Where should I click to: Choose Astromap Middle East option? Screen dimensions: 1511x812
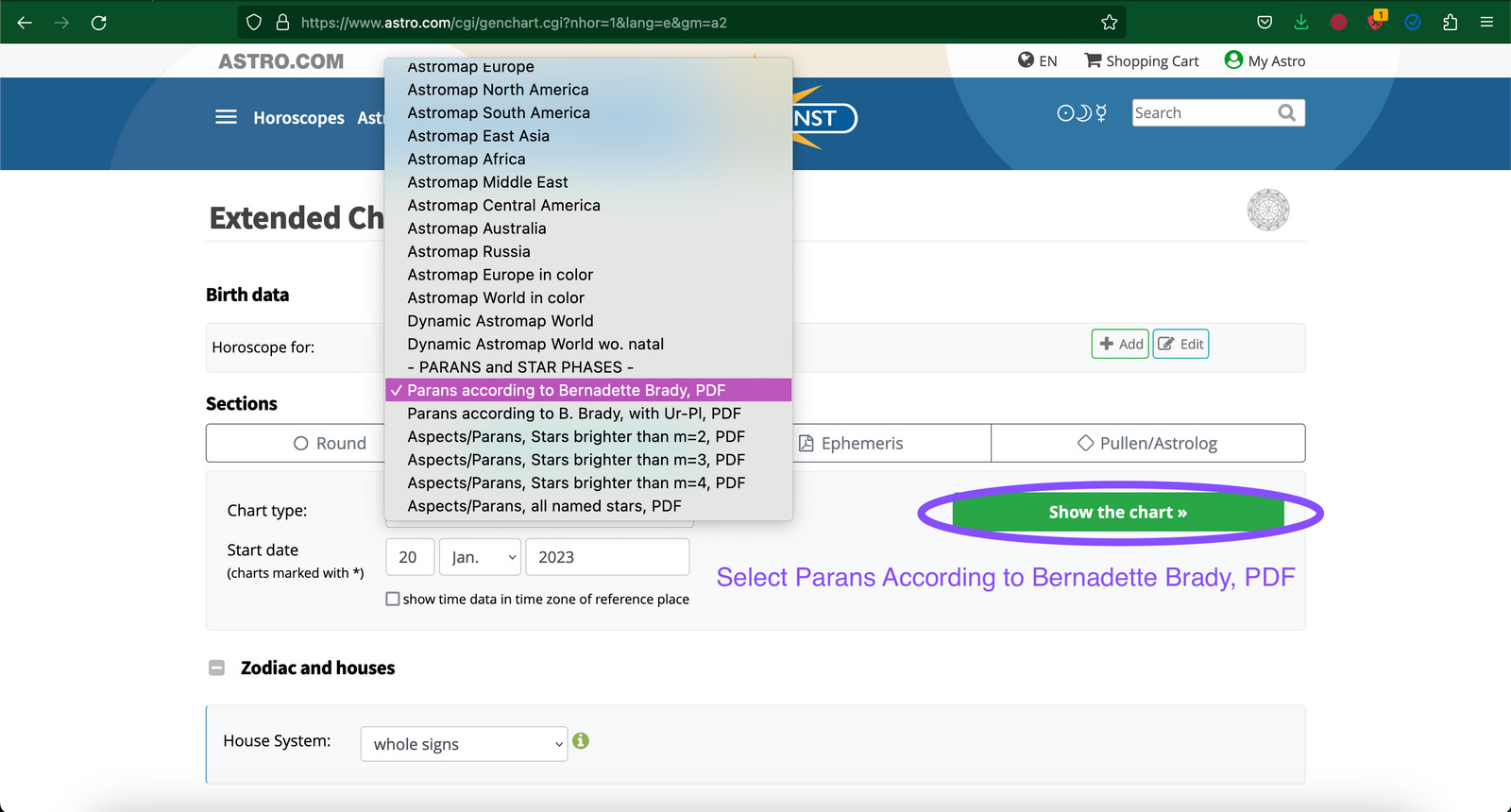tap(588, 182)
